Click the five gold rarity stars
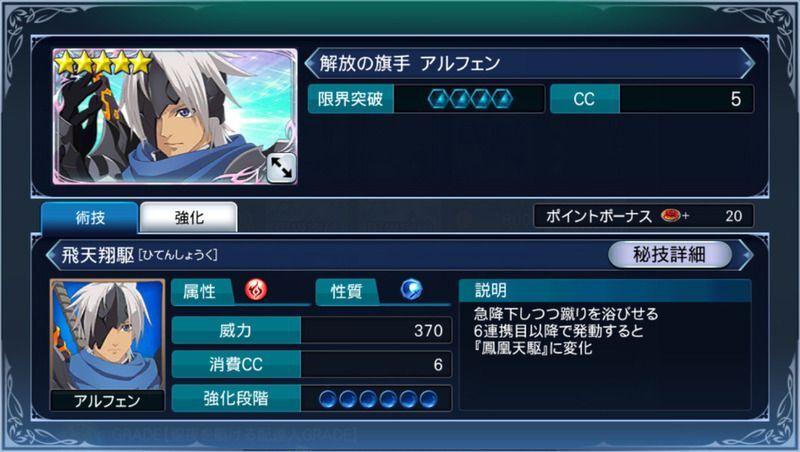Screen dimensions: 800x452 (104, 63)
